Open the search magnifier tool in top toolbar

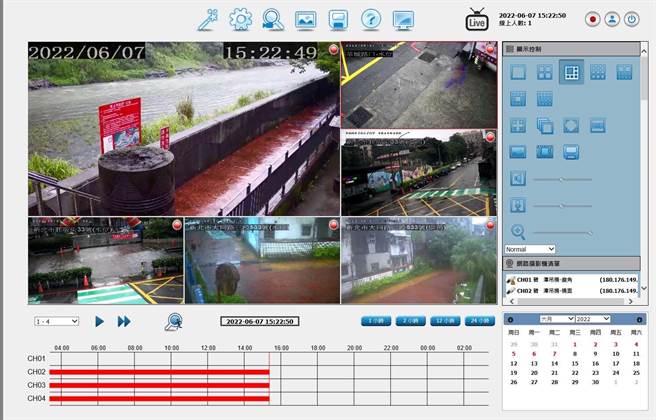(272, 19)
